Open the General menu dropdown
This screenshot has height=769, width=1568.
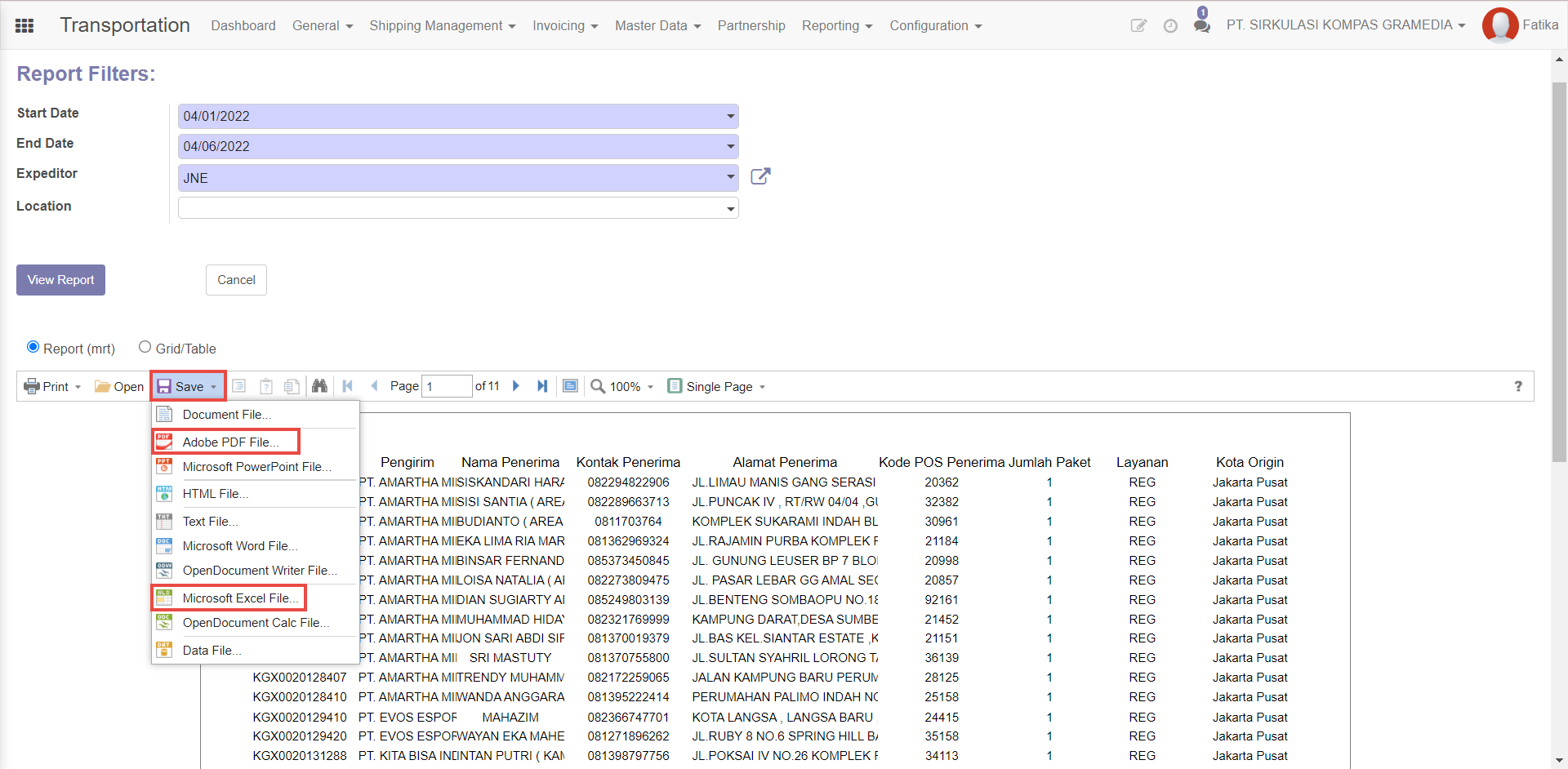(323, 25)
